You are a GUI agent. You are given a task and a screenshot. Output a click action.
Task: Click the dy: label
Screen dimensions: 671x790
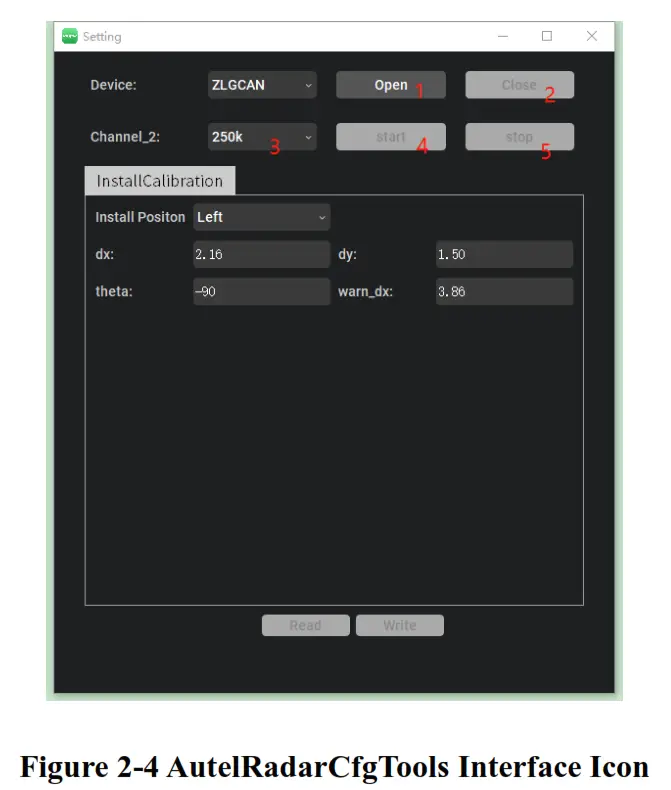(348, 254)
